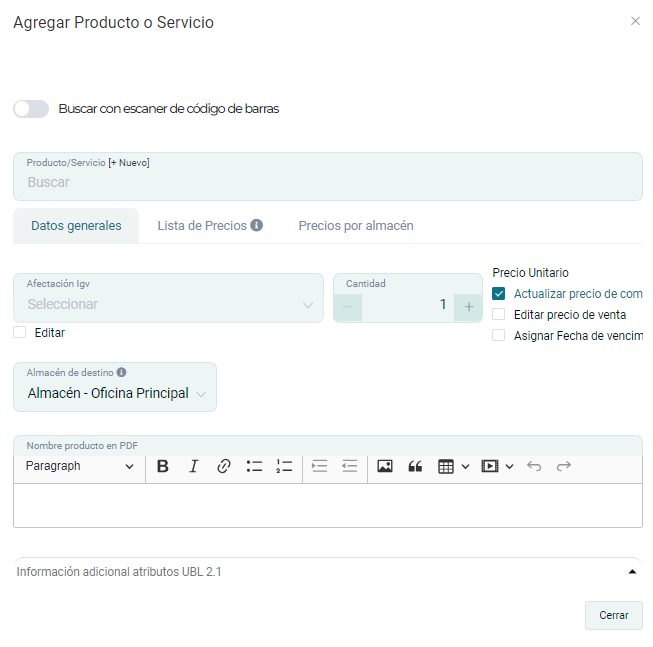Insert a link in the editor
653x647 pixels.
coord(224,466)
